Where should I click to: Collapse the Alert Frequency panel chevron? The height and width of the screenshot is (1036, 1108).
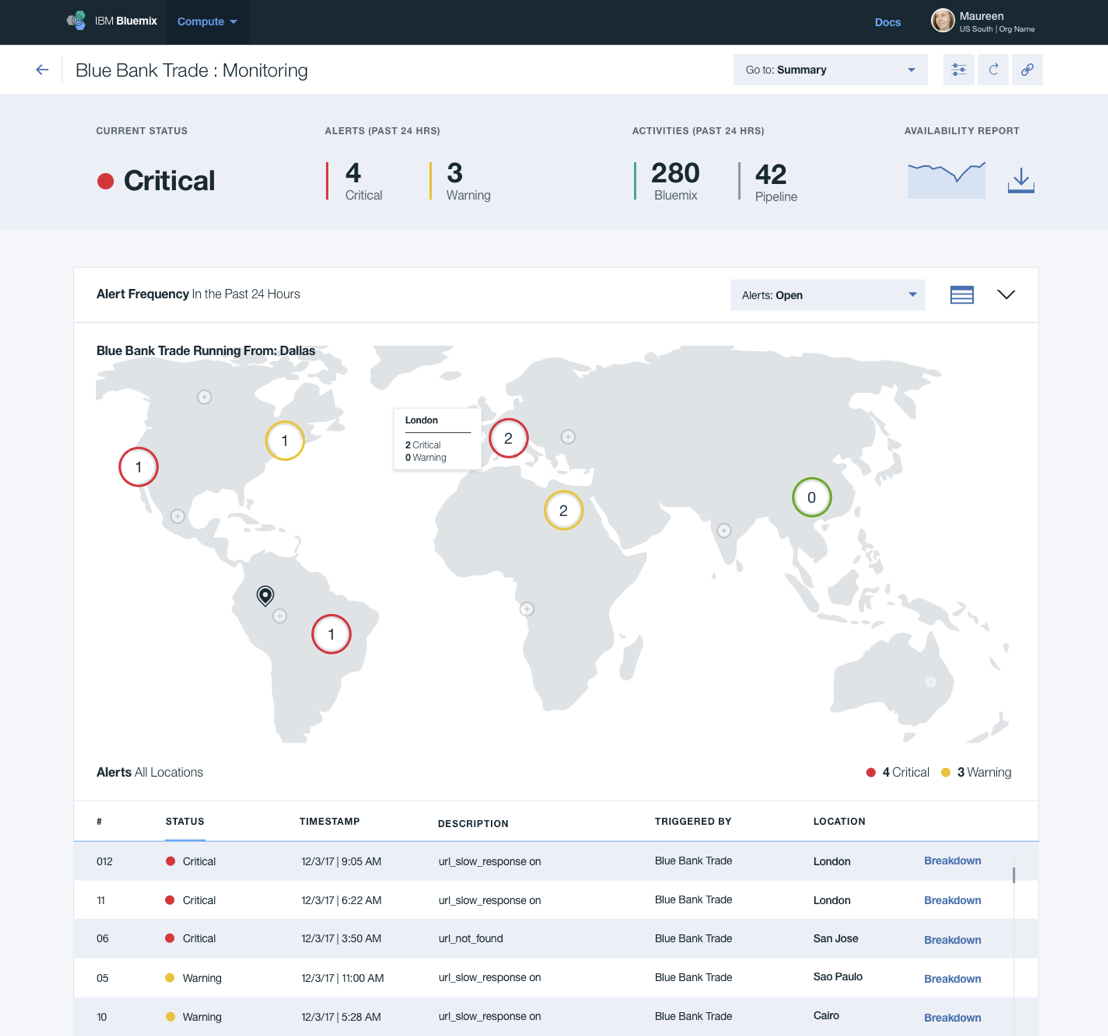[x=1006, y=295]
